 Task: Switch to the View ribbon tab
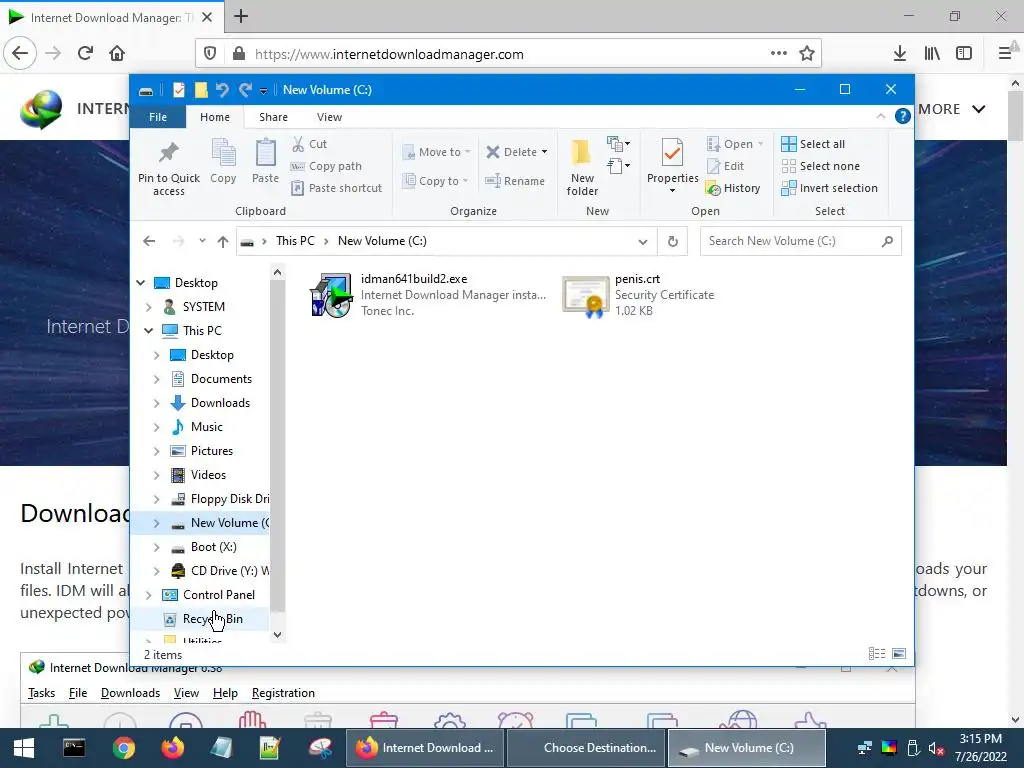click(x=329, y=117)
